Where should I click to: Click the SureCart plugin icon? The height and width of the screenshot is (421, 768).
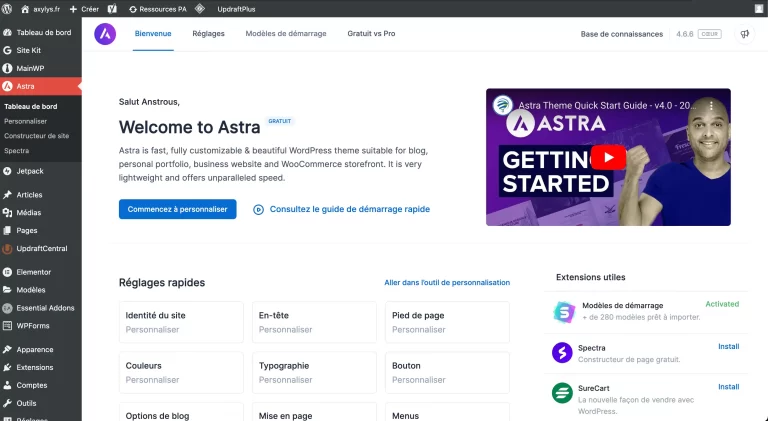[x=562, y=393]
